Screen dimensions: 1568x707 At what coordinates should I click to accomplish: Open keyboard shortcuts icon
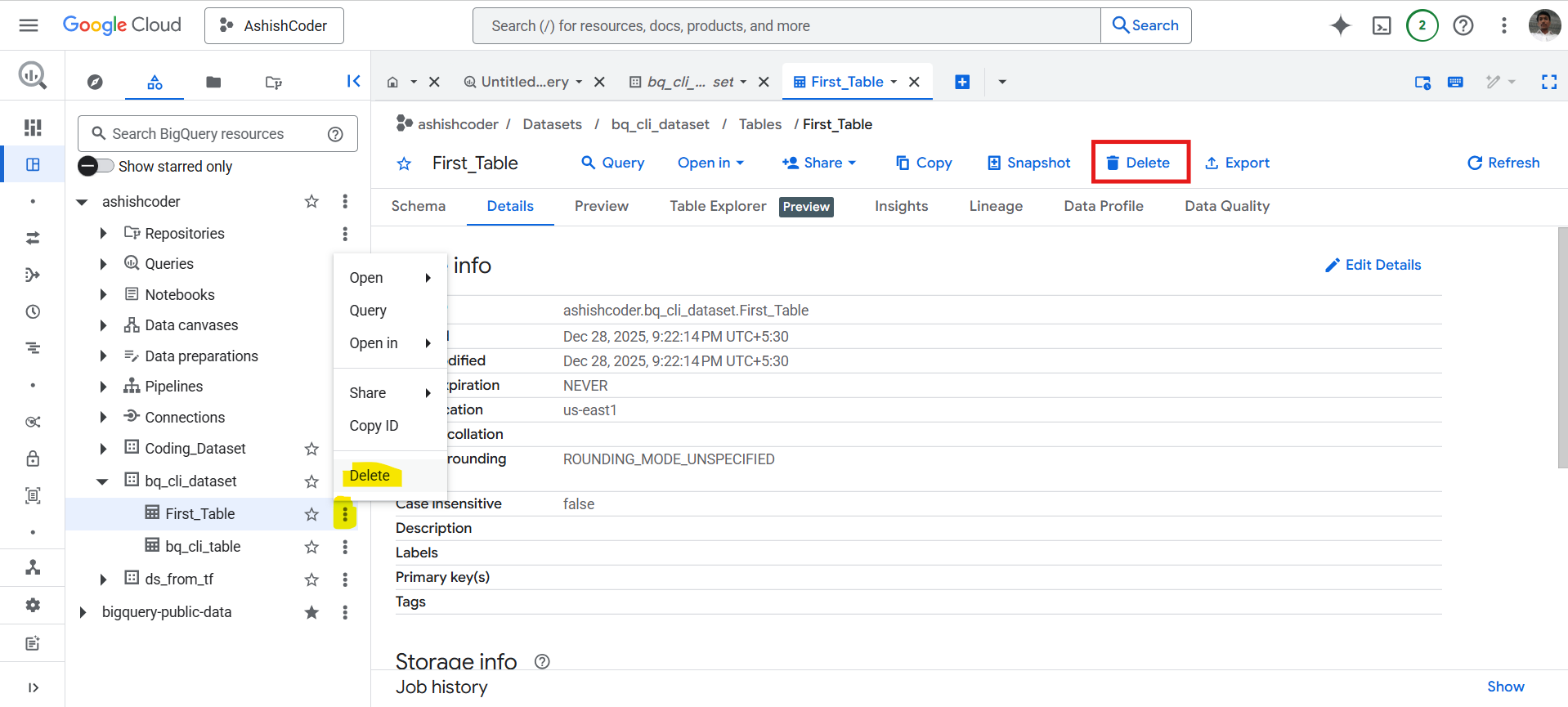point(1455,82)
